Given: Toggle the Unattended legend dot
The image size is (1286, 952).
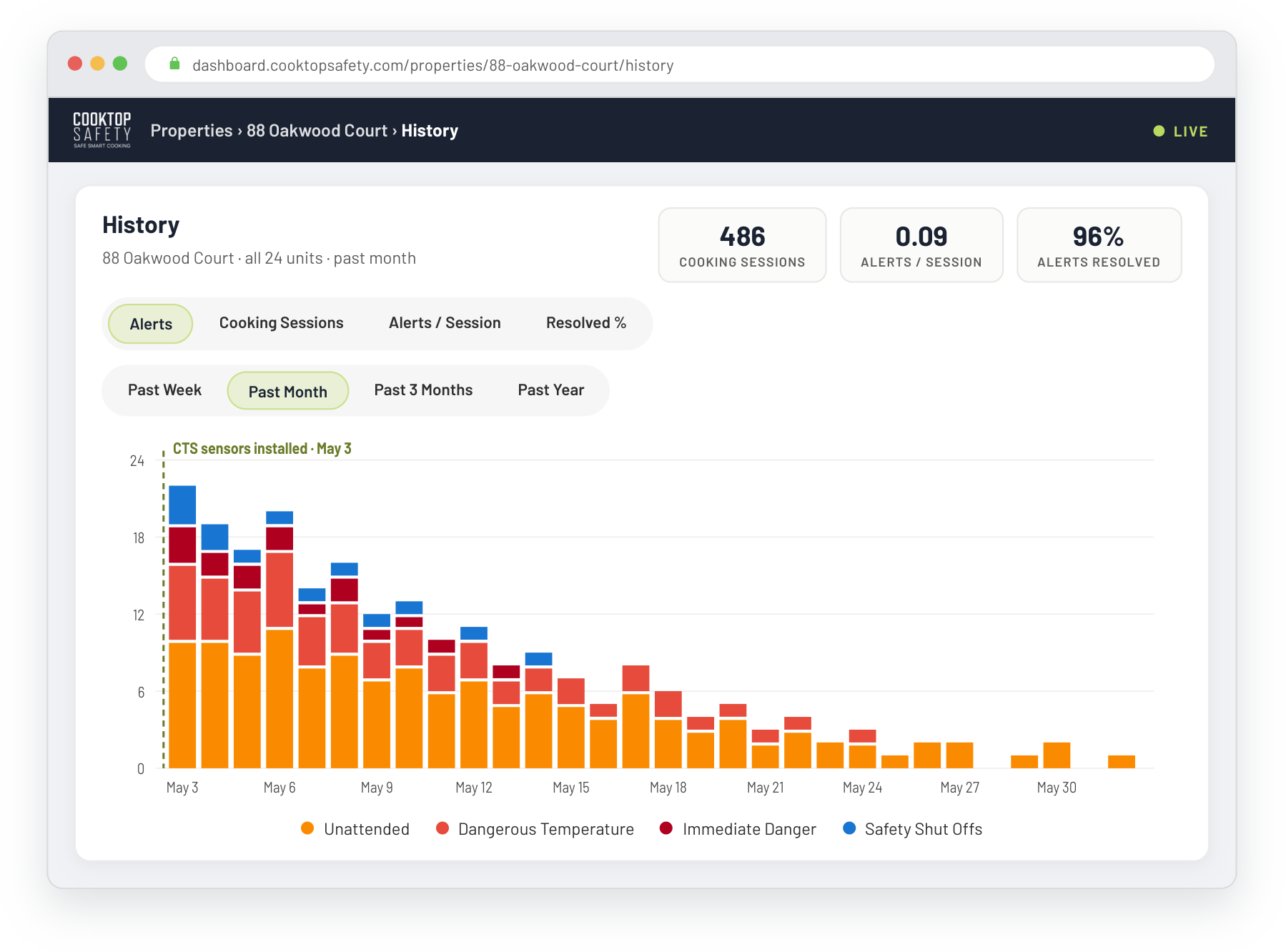Looking at the screenshot, I should coord(307,828).
